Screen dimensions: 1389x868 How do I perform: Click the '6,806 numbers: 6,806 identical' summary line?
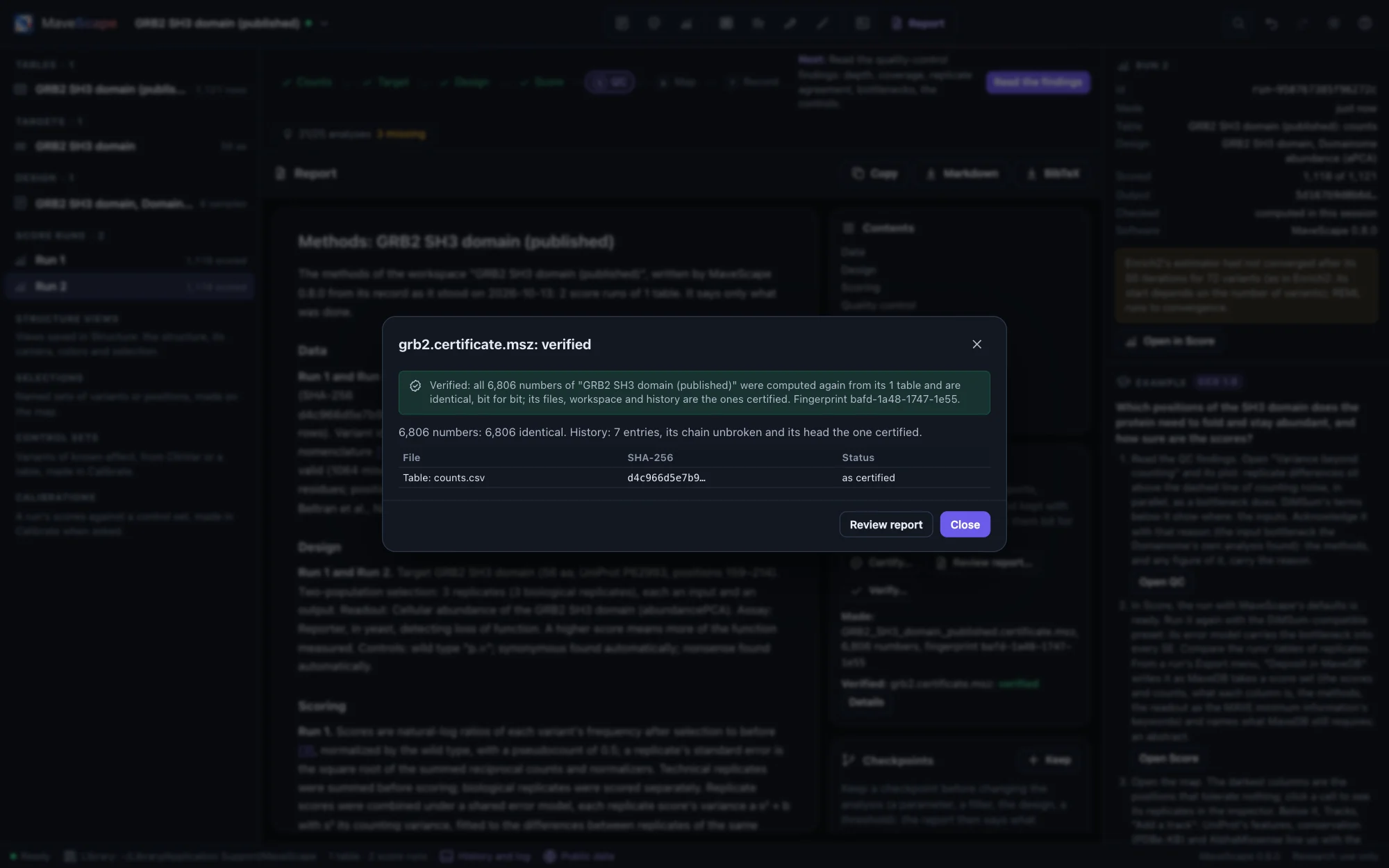pyautogui.click(x=660, y=432)
